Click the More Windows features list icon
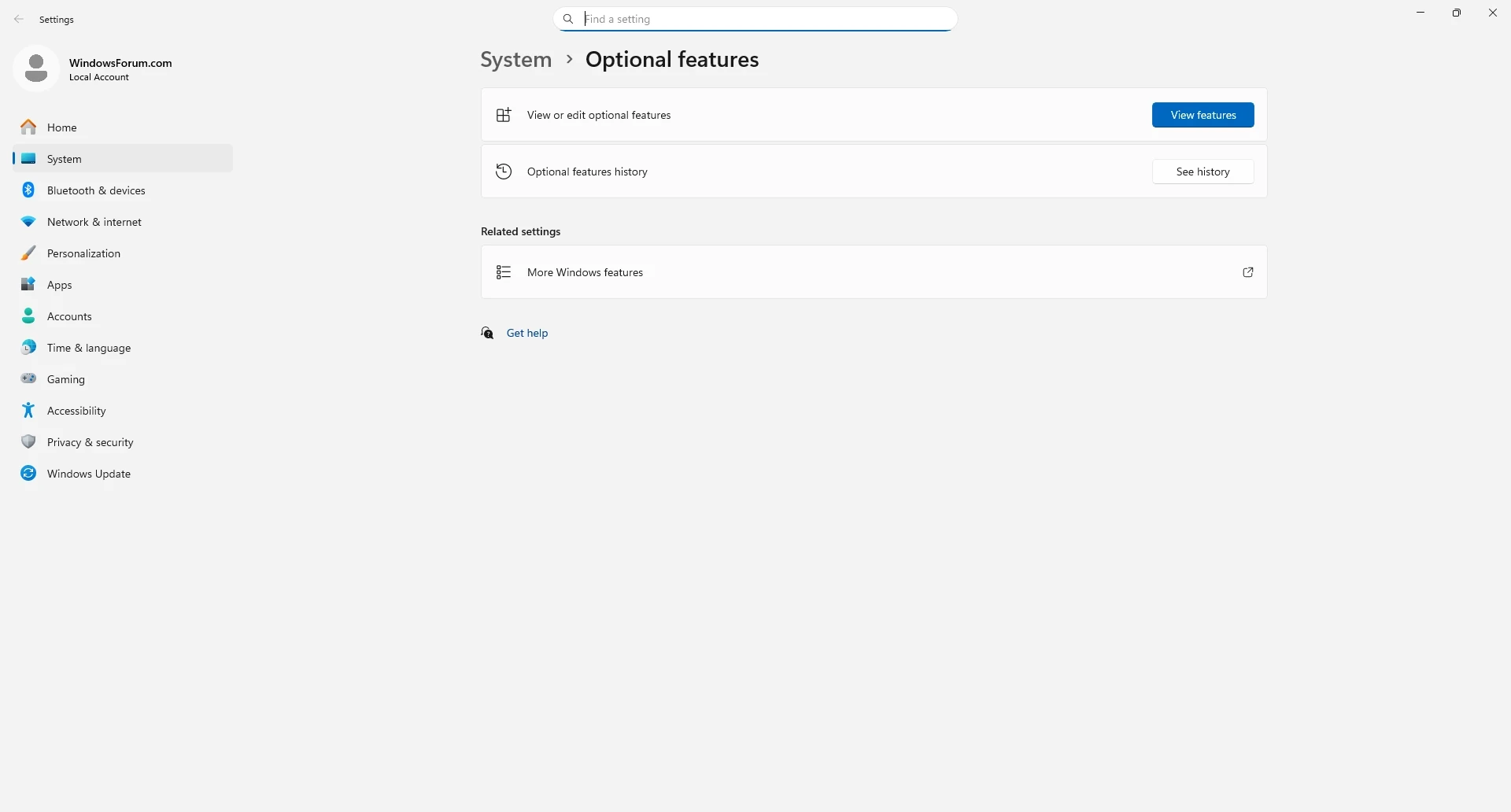The width and height of the screenshot is (1511, 812). tap(504, 272)
